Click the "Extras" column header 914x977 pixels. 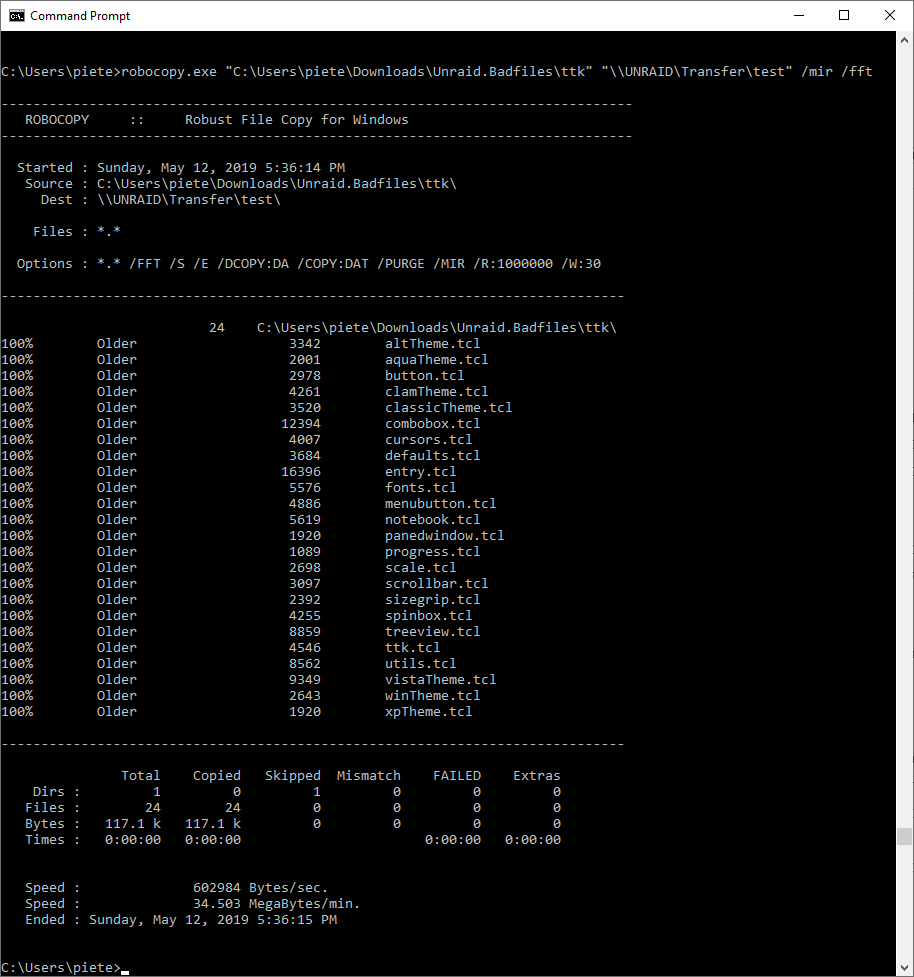536,775
